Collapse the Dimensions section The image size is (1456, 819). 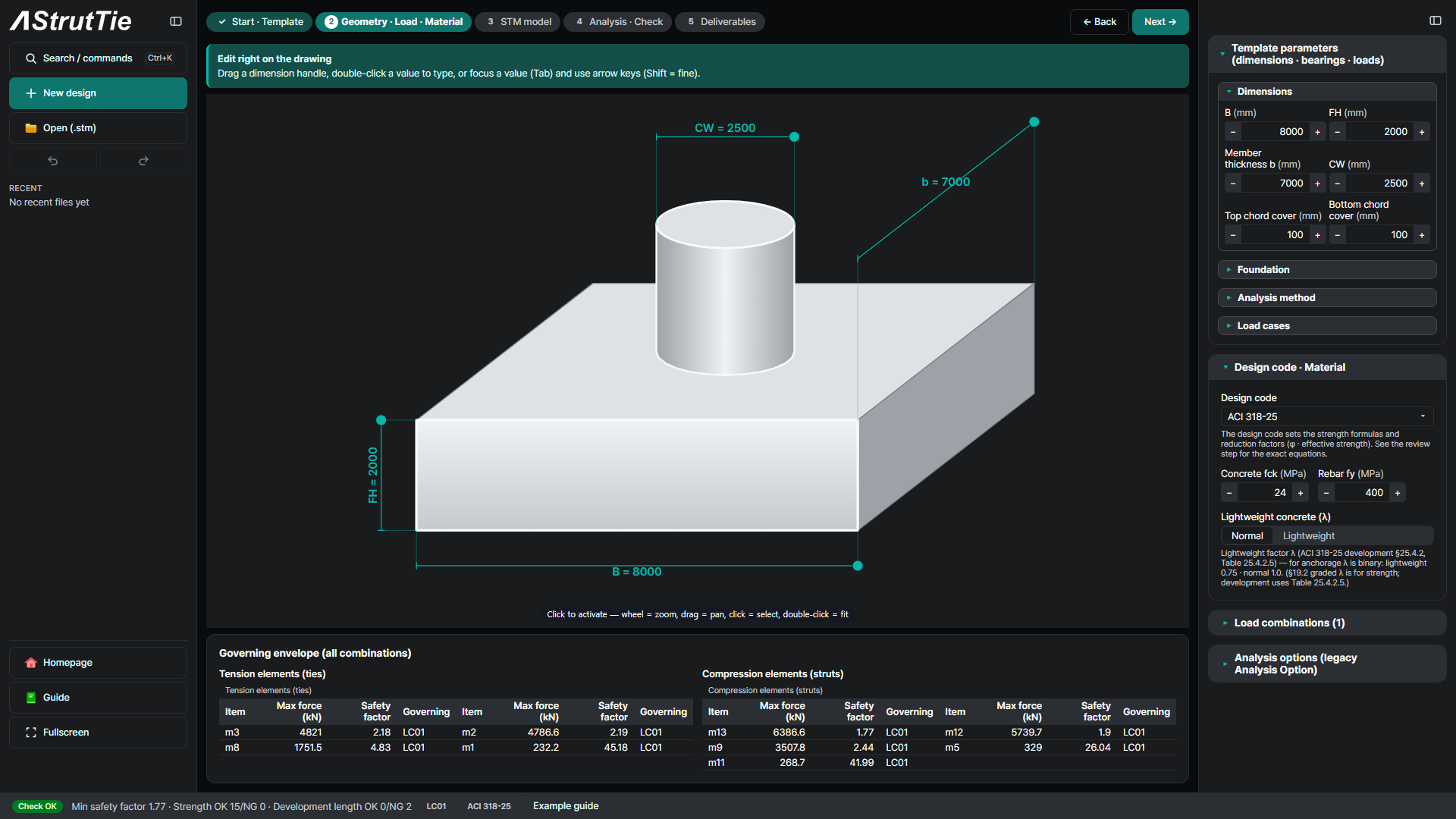pyautogui.click(x=1327, y=92)
